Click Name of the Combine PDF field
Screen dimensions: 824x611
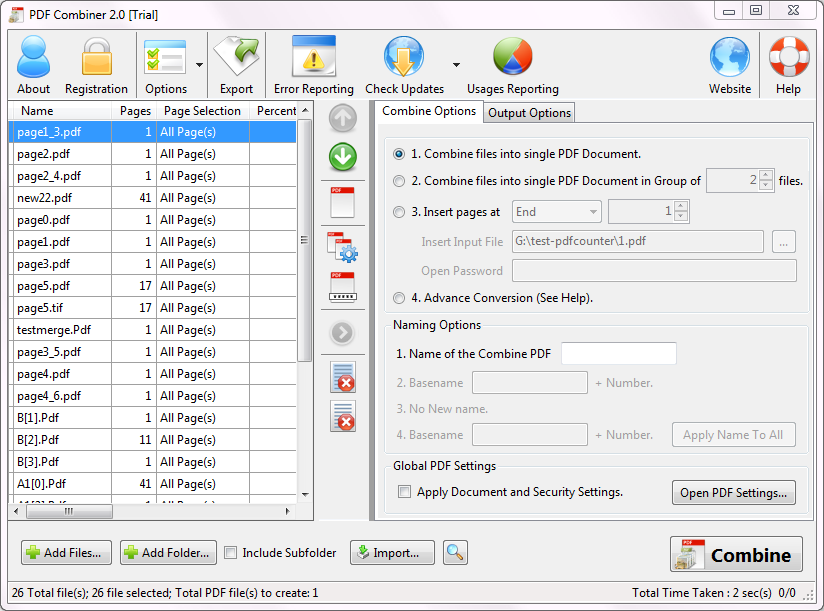[619, 354]
